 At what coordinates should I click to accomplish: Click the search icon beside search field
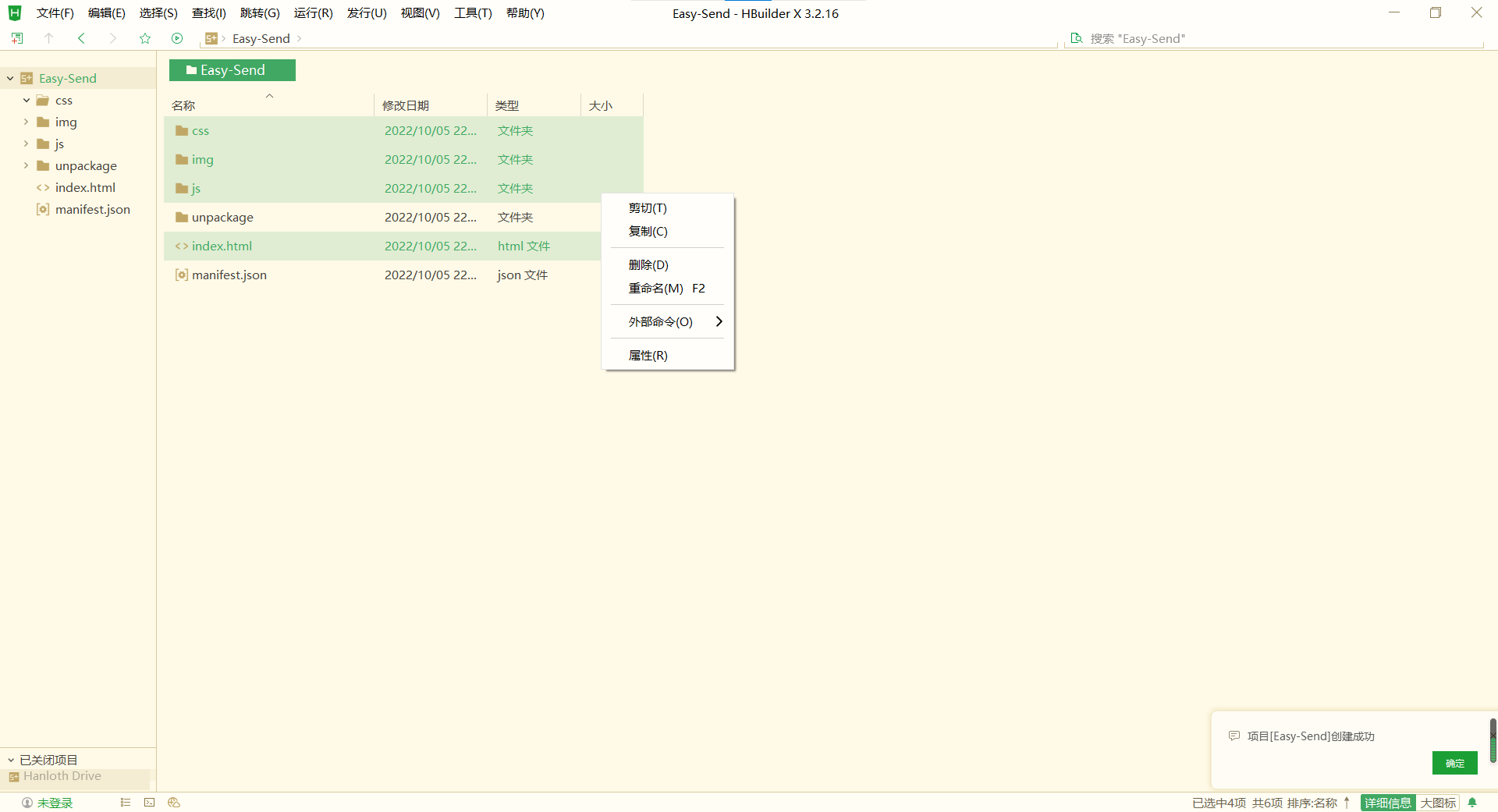[x=1077, y=38]
